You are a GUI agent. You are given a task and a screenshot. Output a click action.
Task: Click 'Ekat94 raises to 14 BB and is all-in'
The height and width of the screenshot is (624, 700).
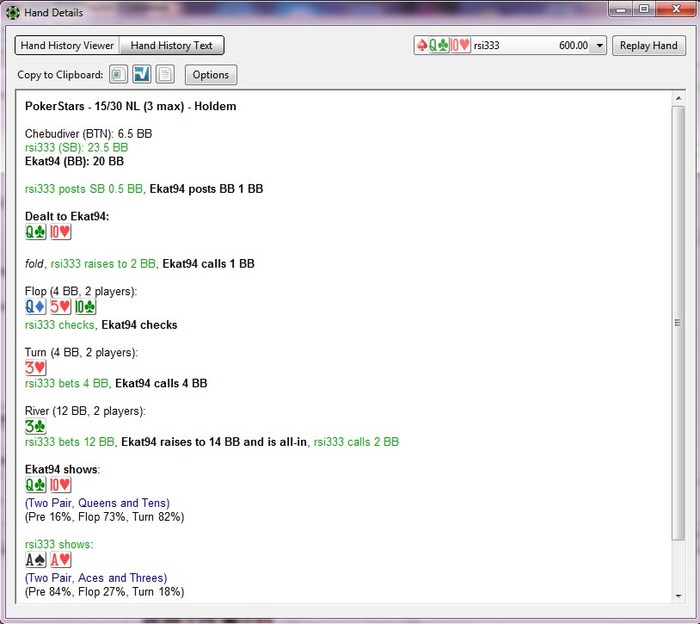(214, 442)
